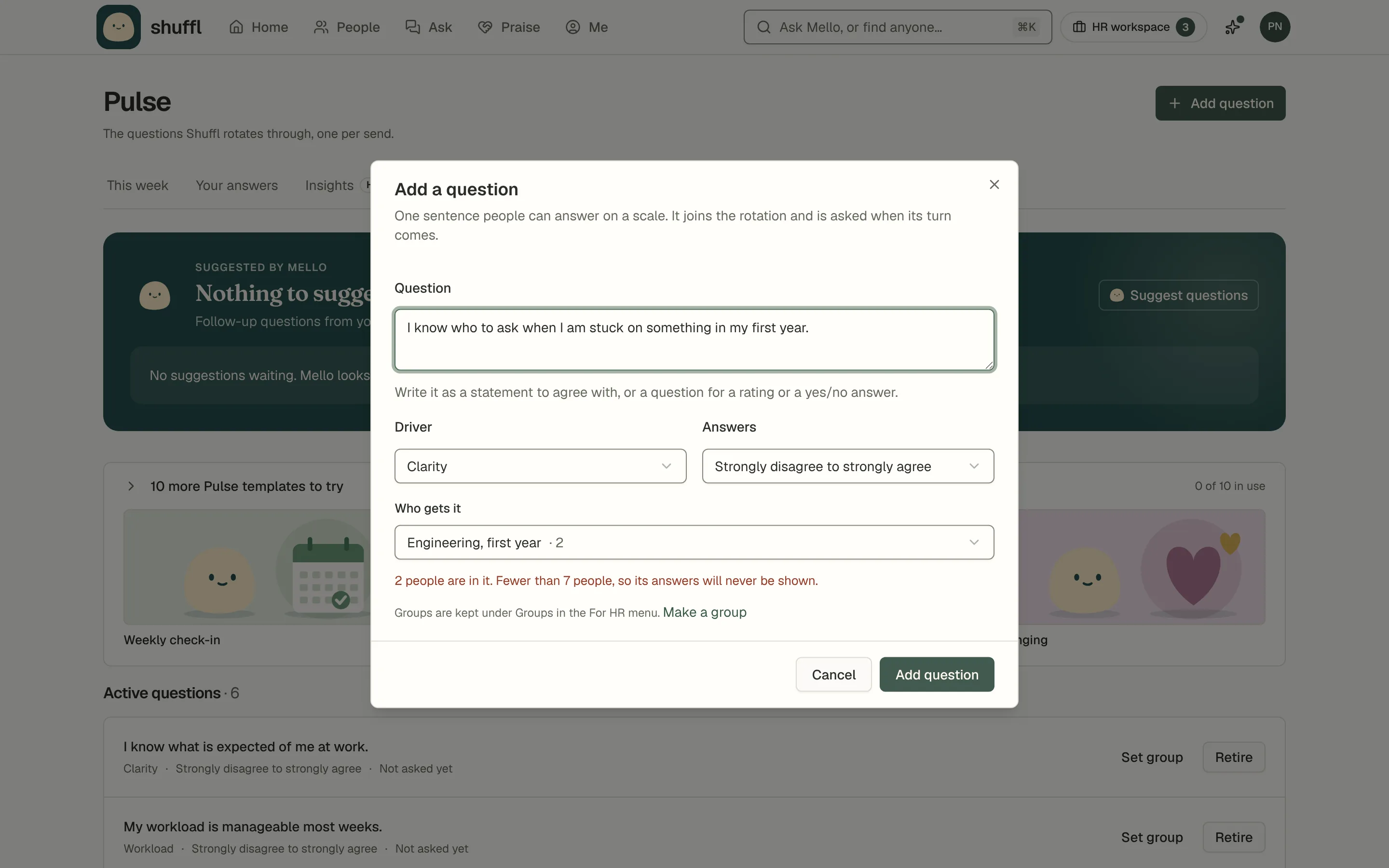Viewport: 1389px width, 868px height.
Task: Open the PN profile avatar
Action: [x=1275, y=27]
